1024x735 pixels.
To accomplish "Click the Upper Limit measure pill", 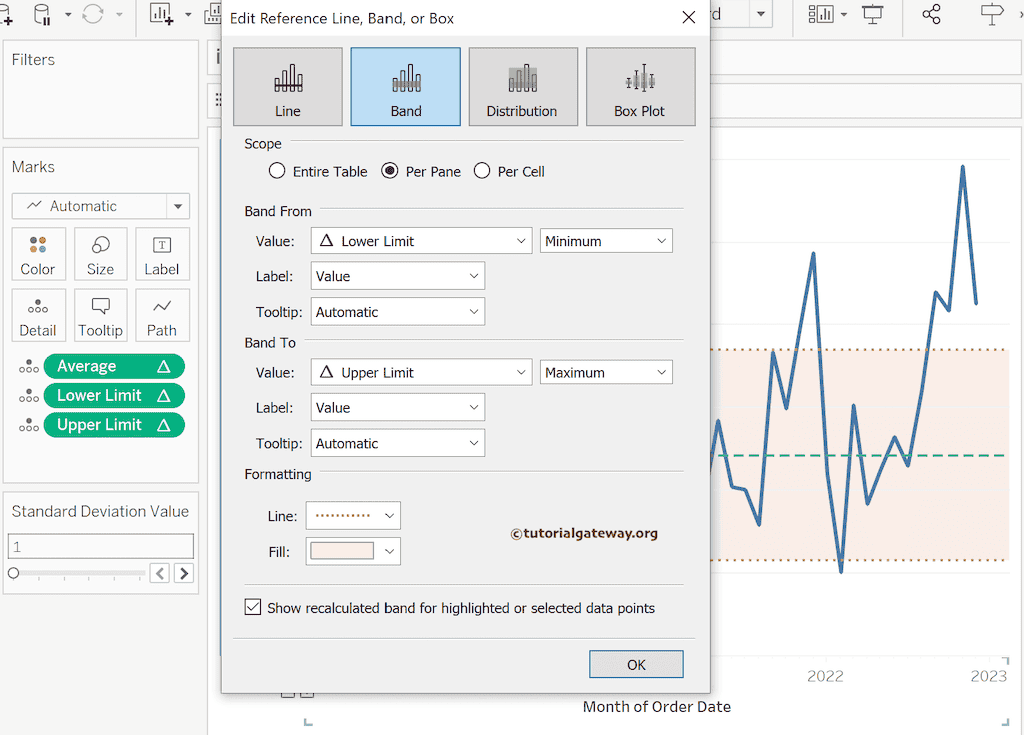I will (x=114, y=425).
